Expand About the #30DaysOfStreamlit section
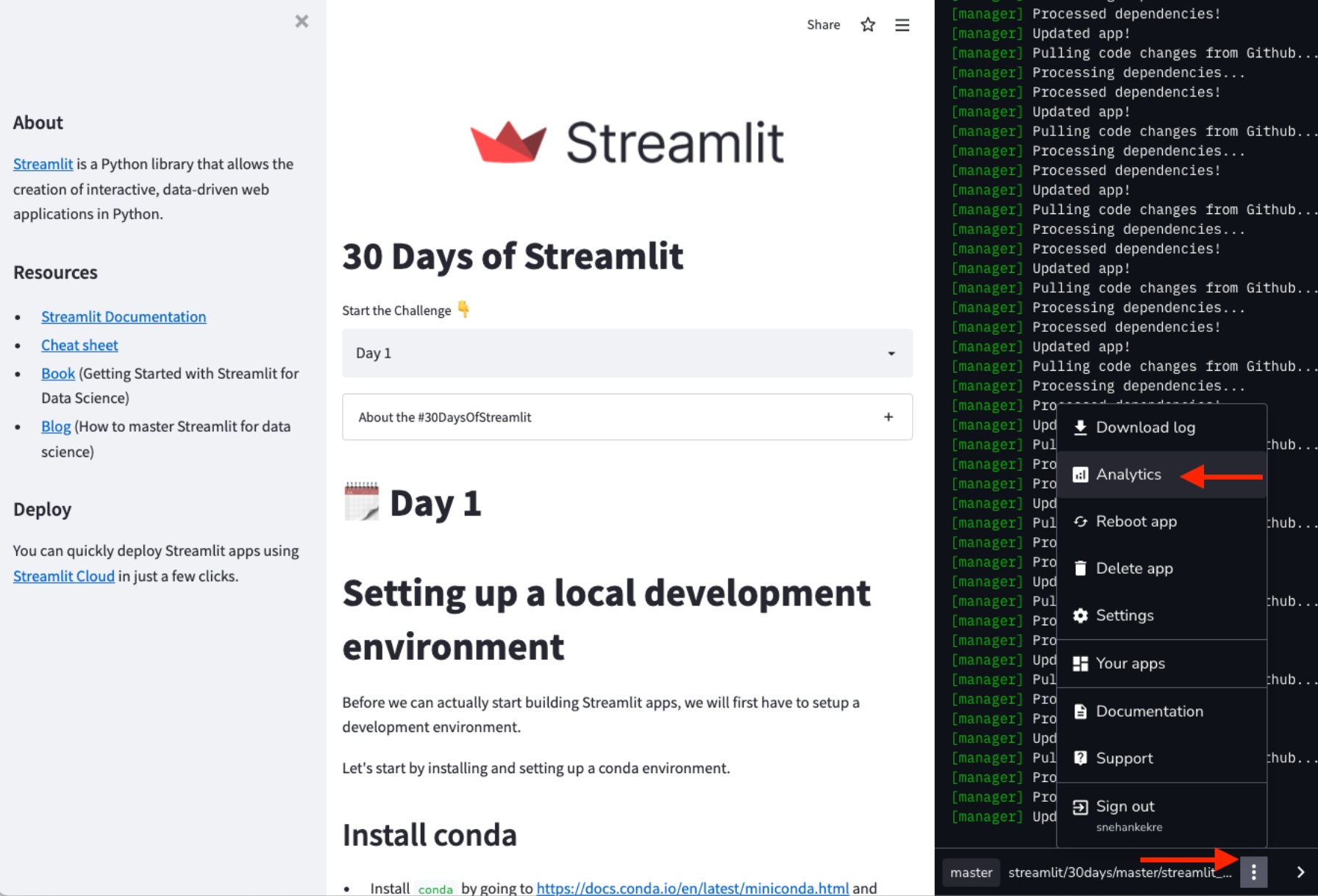This screenshot has width=1318, height=896. click(x=627, y=417)
